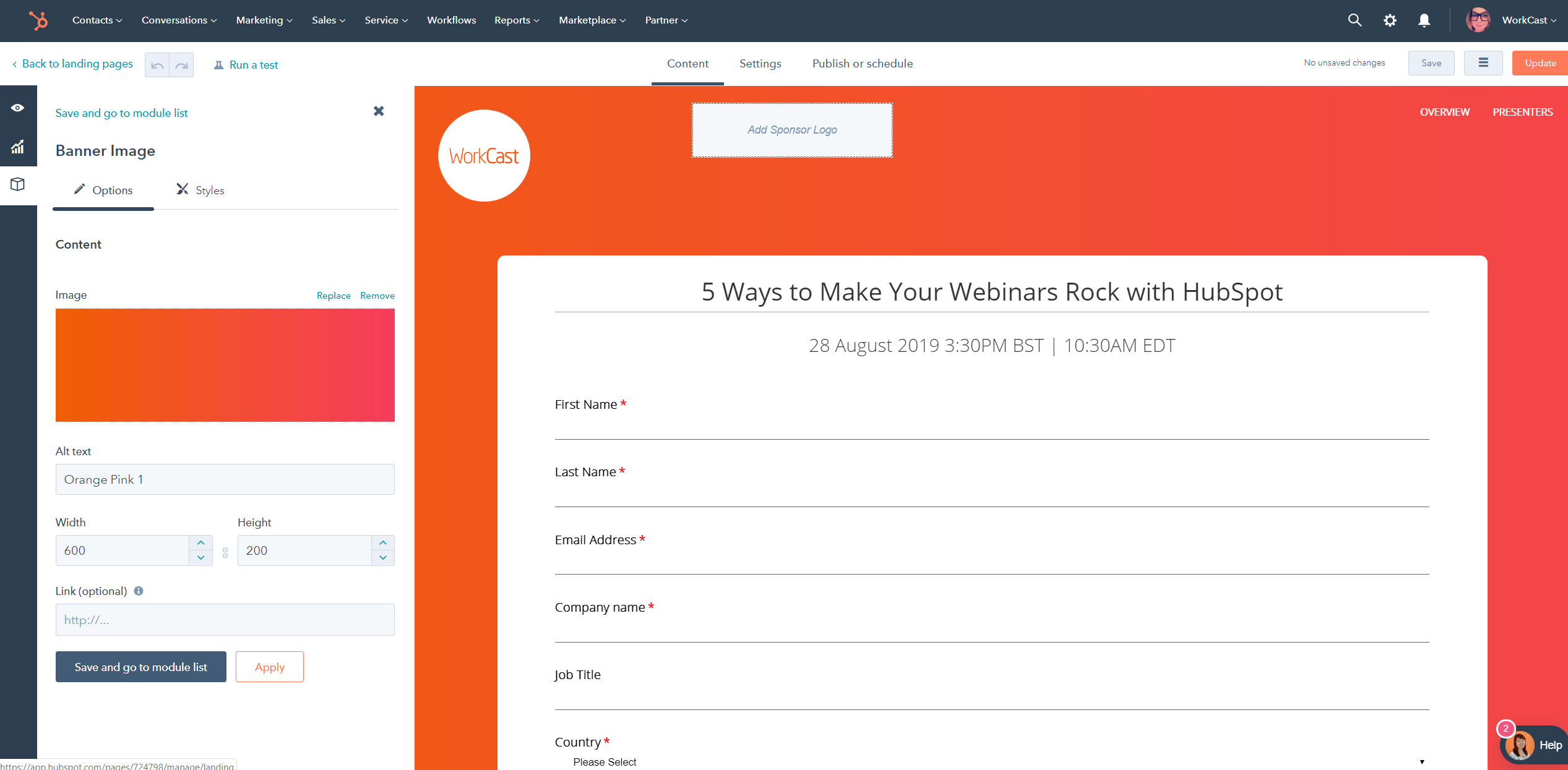Image resolution: width=1568 pixels, height=770 pixels.
Task: Increase the Width value
Action: pyautogui.click(x=200, y=543)
